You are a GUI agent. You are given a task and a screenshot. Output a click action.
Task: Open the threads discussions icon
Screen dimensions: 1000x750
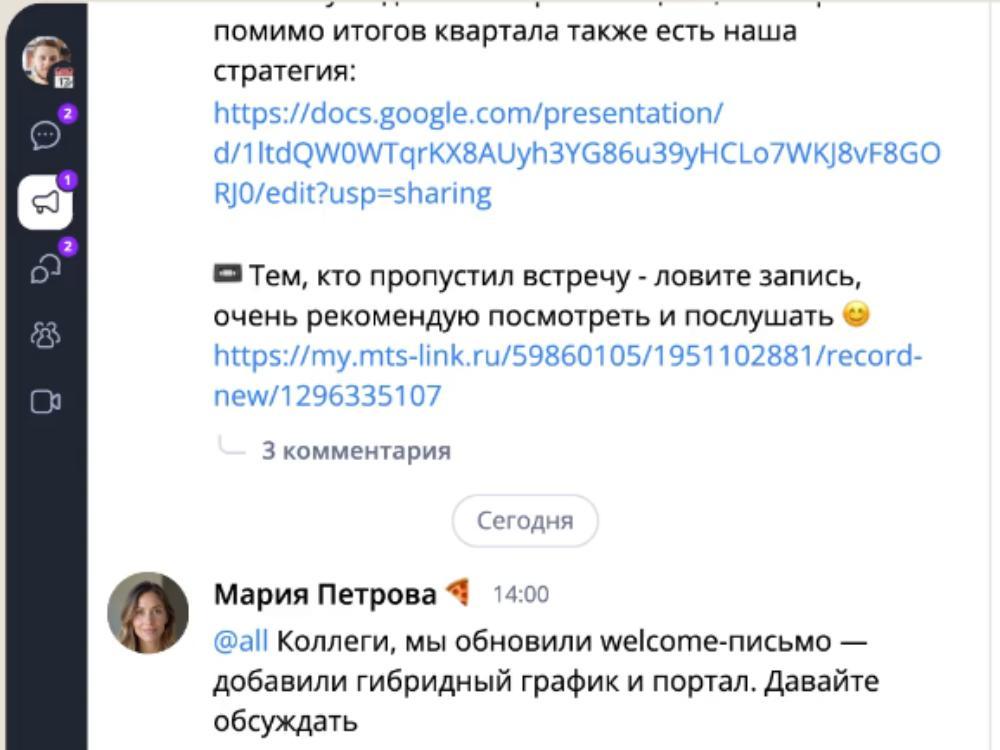pos(45,270)
